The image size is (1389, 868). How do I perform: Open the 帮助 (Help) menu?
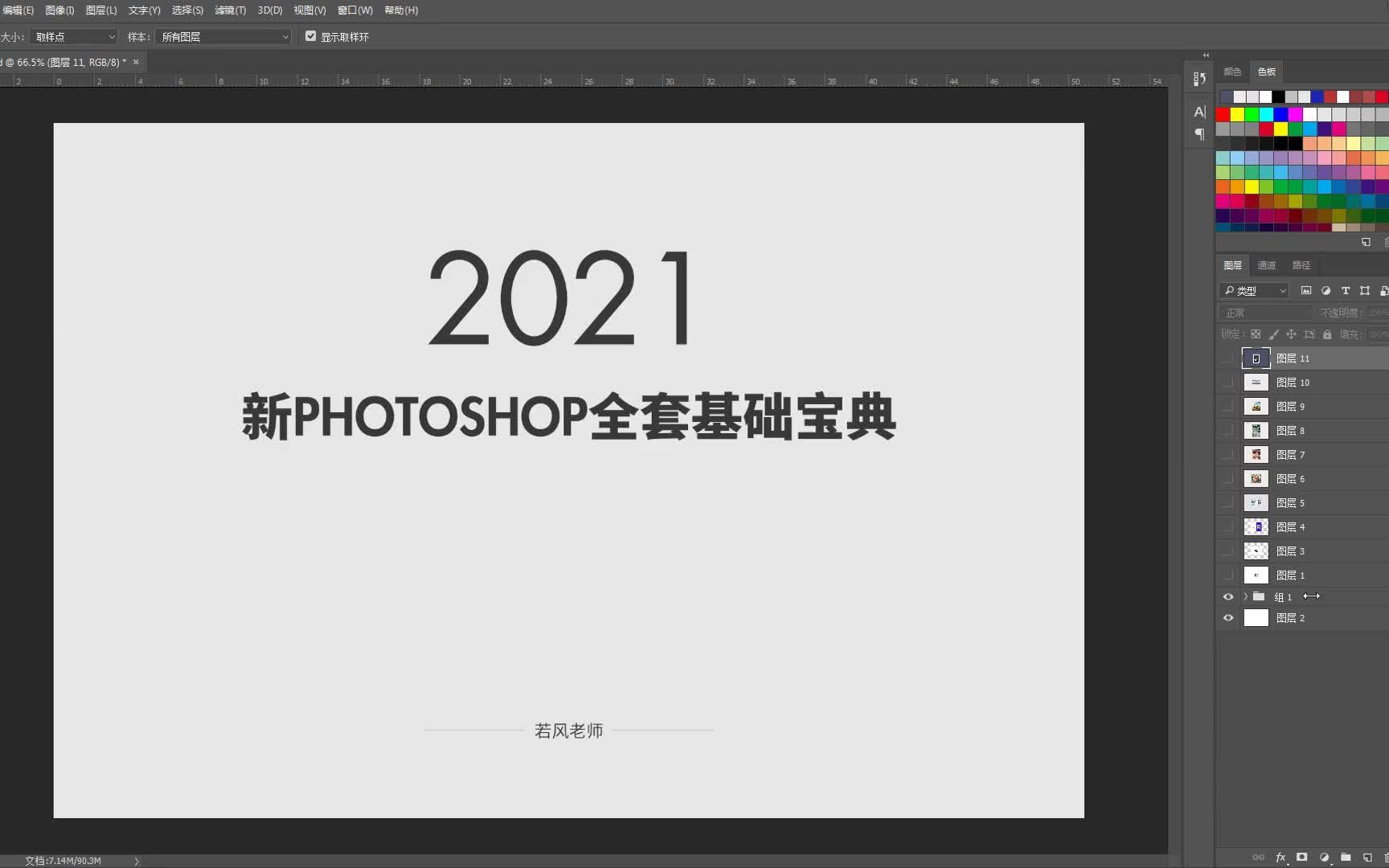401,10
